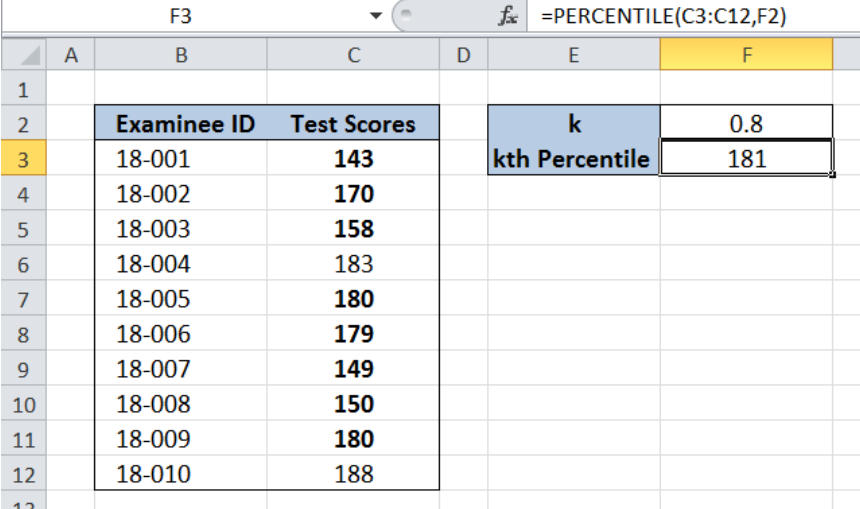Select column B header
The image size is (860, 509).
click(181, 54)
